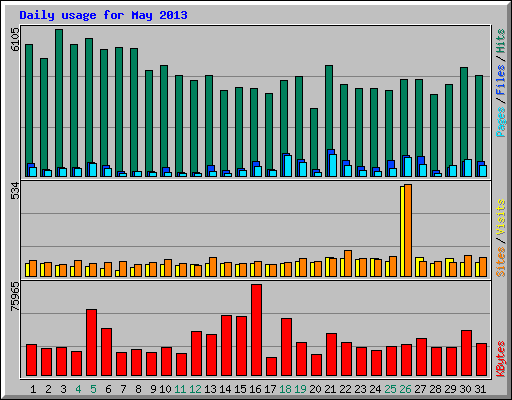The width and height of the screenshot is (512, 400).
Task: Click green day 11 on the x-axis
Action: (x=180, y=389)
